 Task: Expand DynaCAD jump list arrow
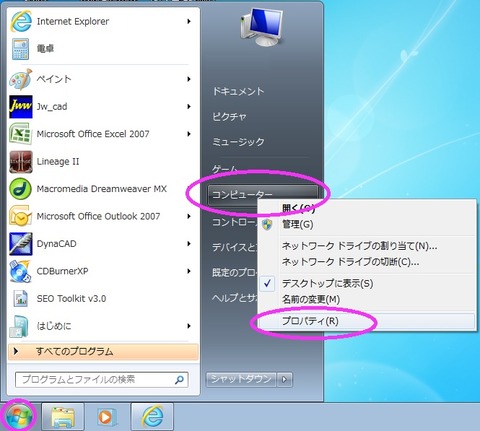pyautogui.click(x=189, y=244)
